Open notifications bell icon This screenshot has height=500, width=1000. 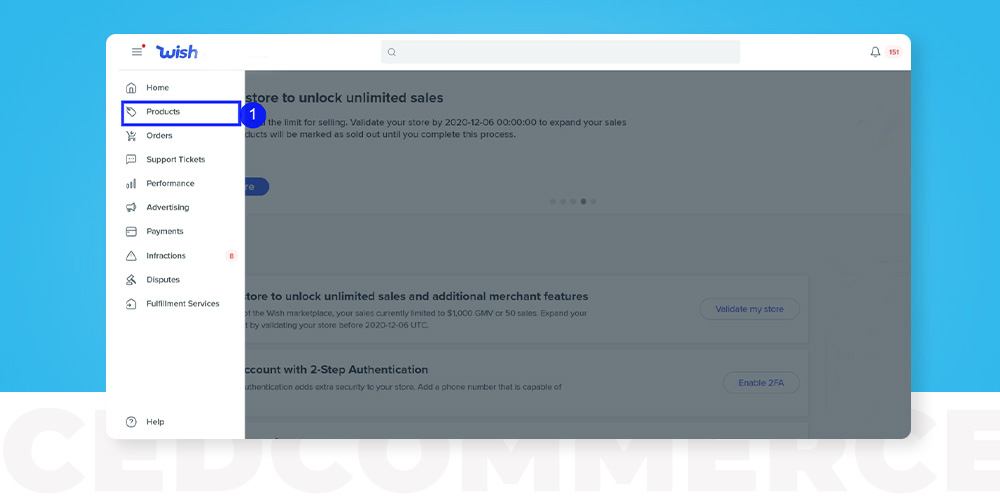pos(875,52)
